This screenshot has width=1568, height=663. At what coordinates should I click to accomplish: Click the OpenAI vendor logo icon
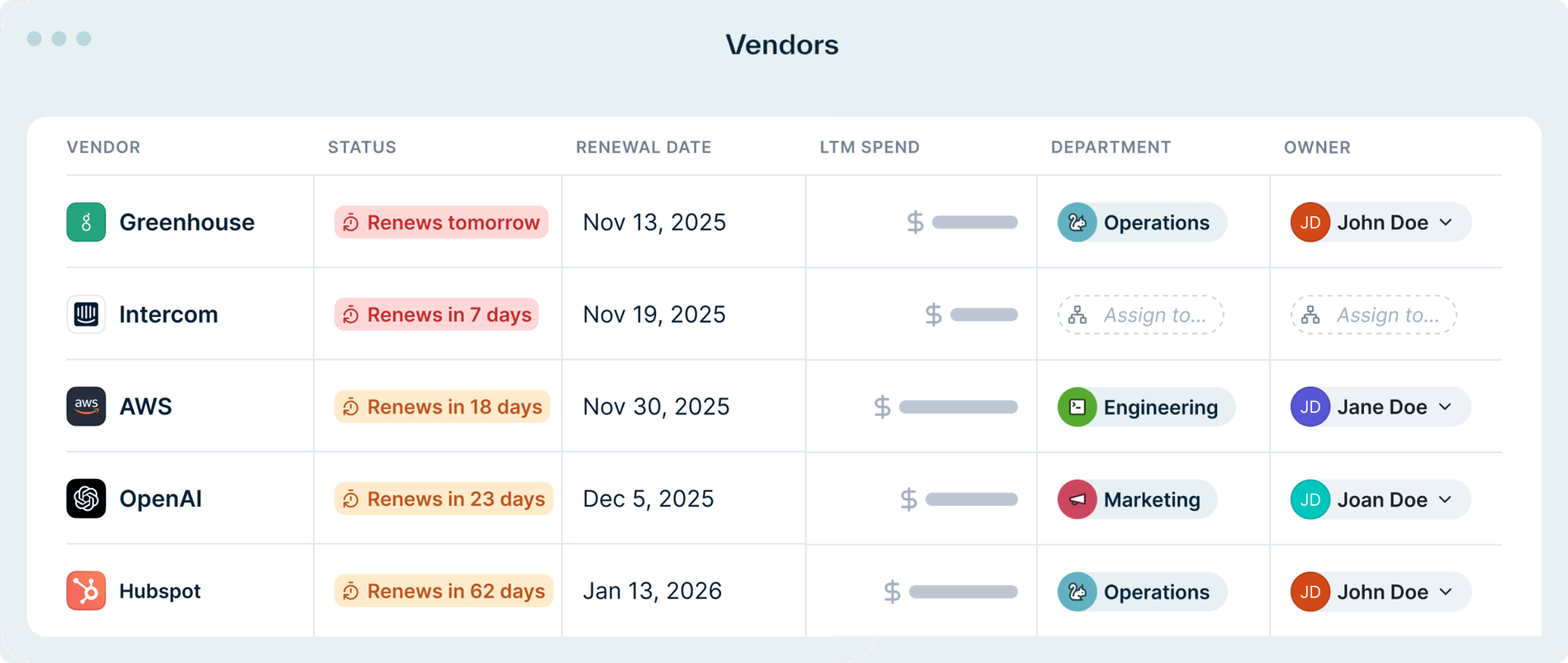coord(86,499)
